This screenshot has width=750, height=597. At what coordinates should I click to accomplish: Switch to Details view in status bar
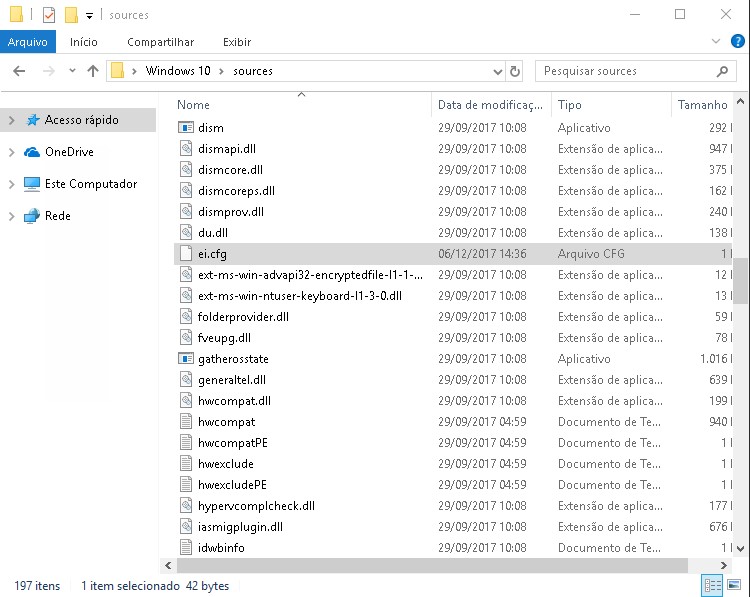coord(712,585)
